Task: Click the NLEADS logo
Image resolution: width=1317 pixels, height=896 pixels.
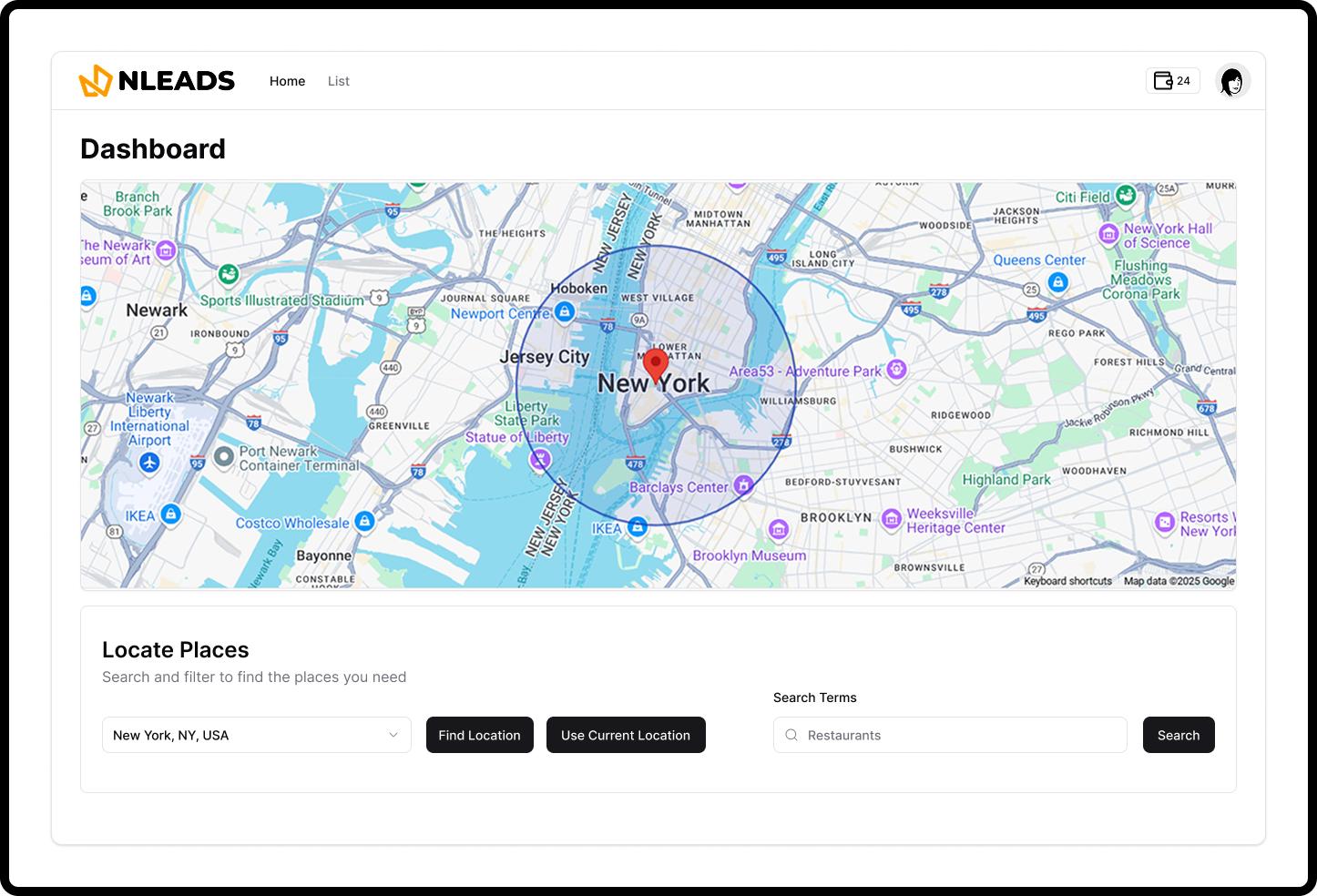Action: (157, 81)
